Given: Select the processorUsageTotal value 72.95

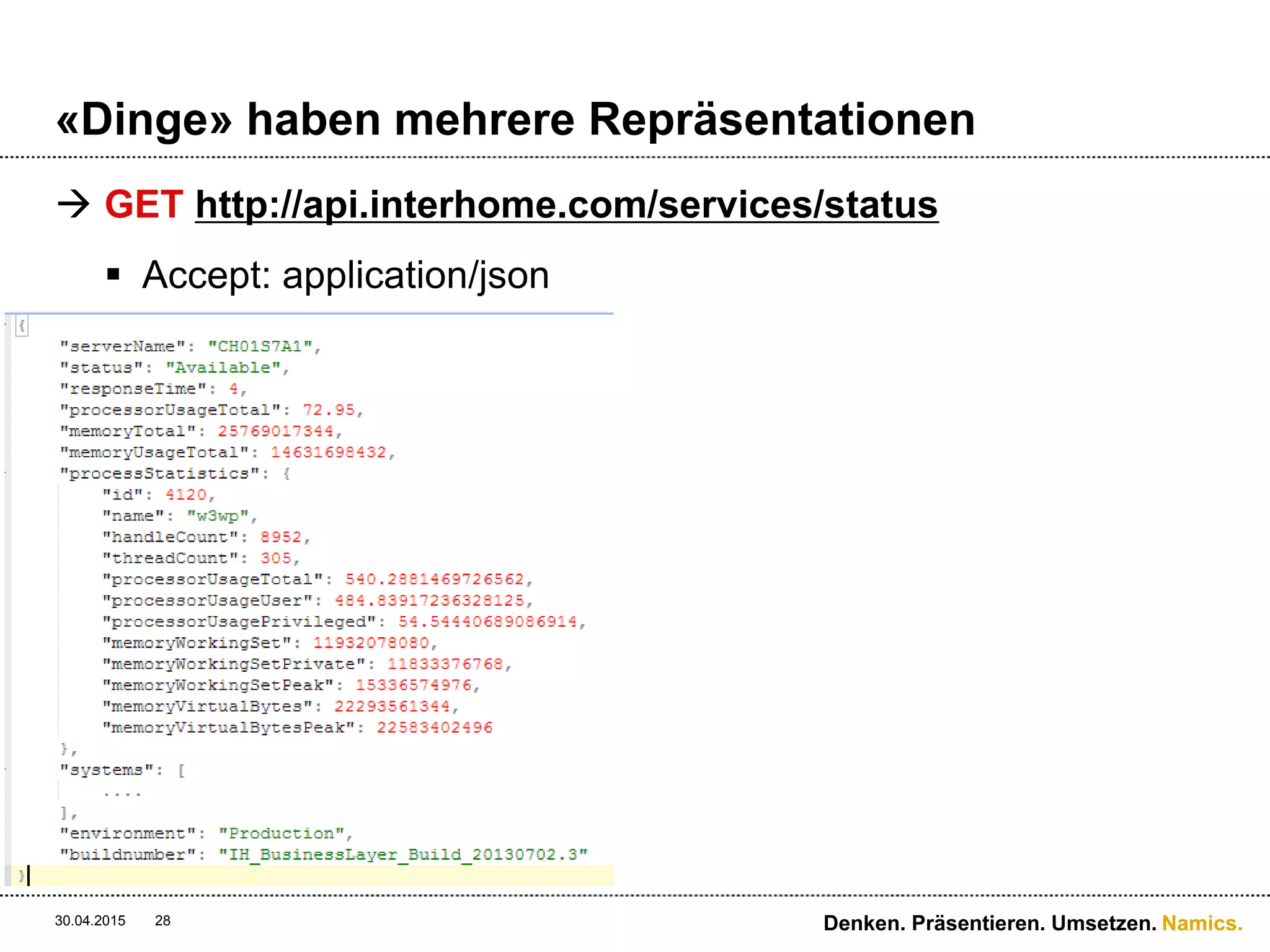Looking at the screenshot, I should 329,410.
